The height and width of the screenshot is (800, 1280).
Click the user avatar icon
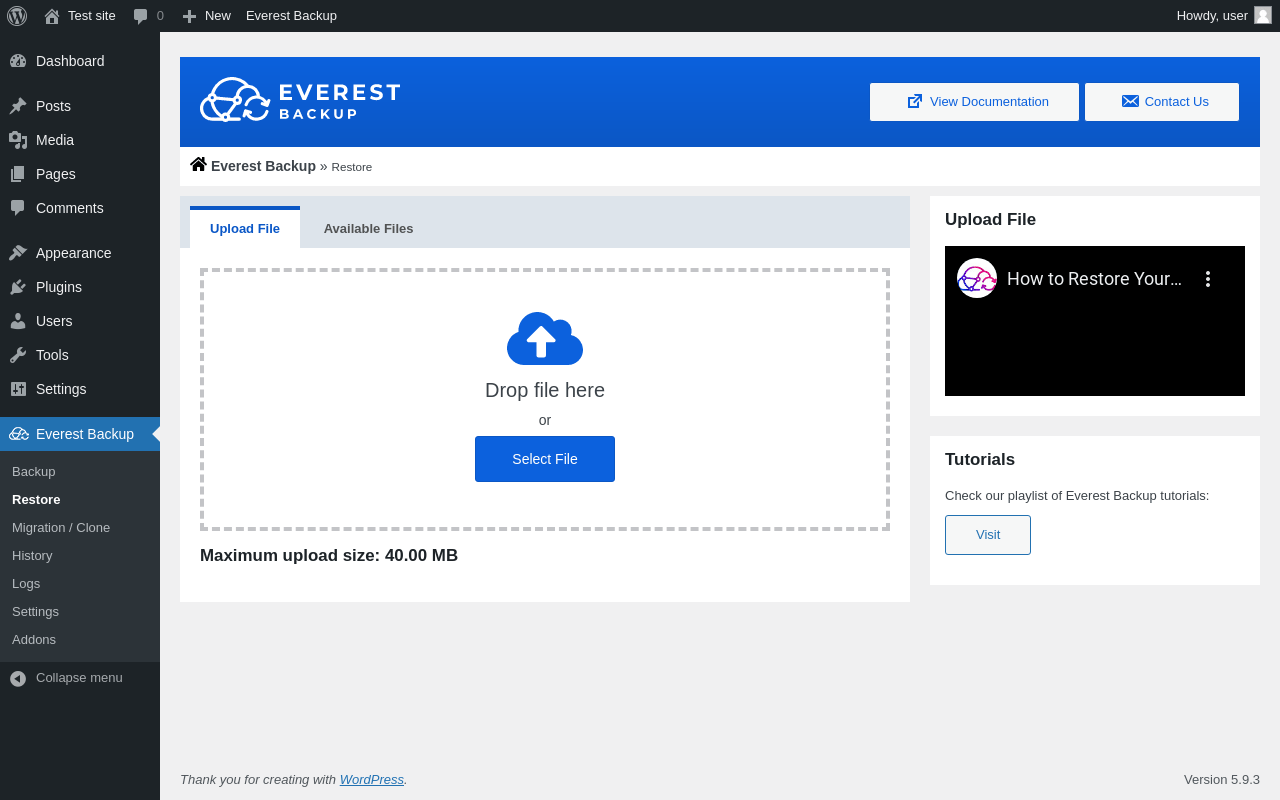1263,15
